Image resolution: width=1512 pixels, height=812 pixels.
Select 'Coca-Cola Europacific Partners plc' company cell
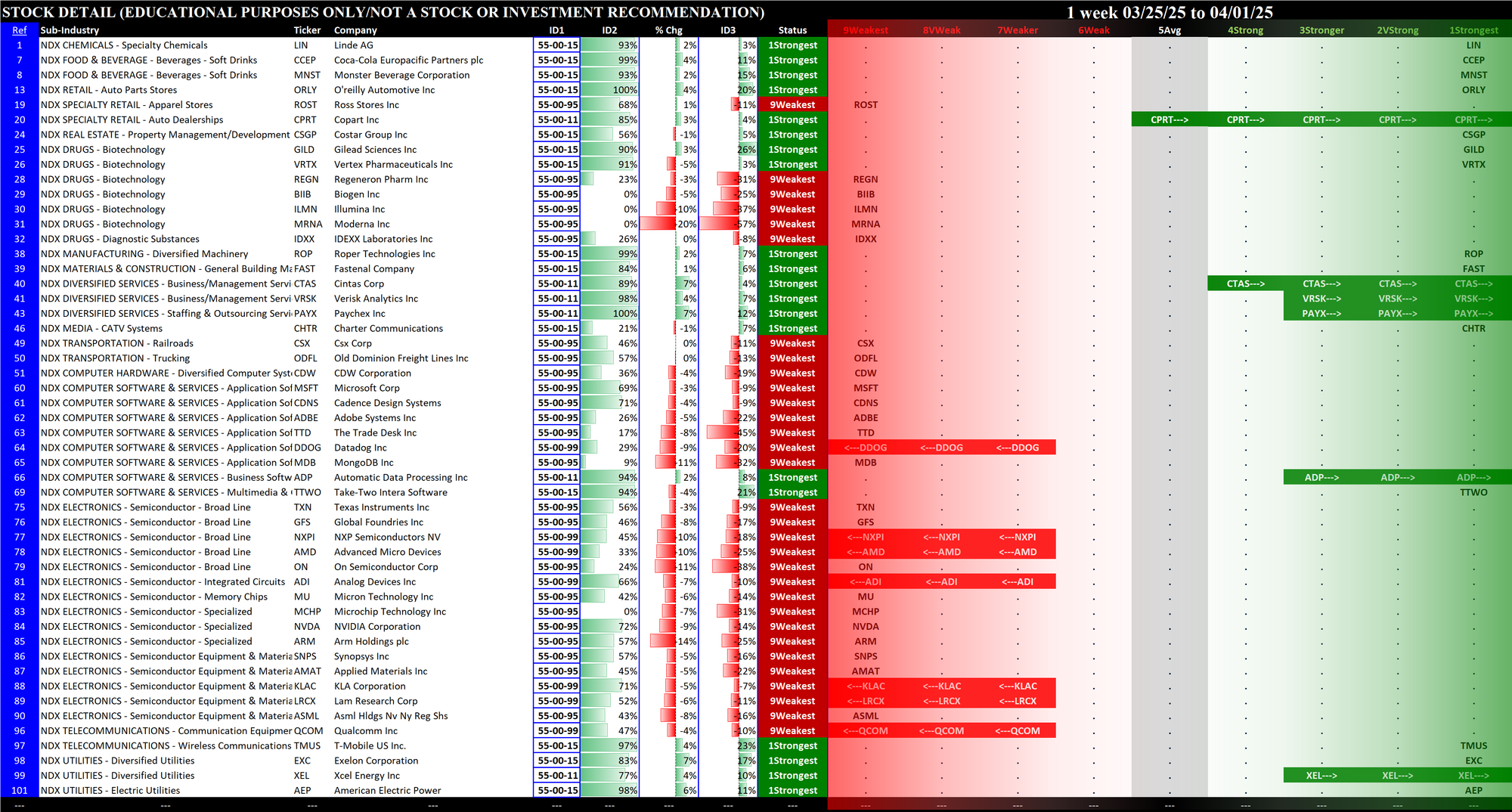coord(409,60)
